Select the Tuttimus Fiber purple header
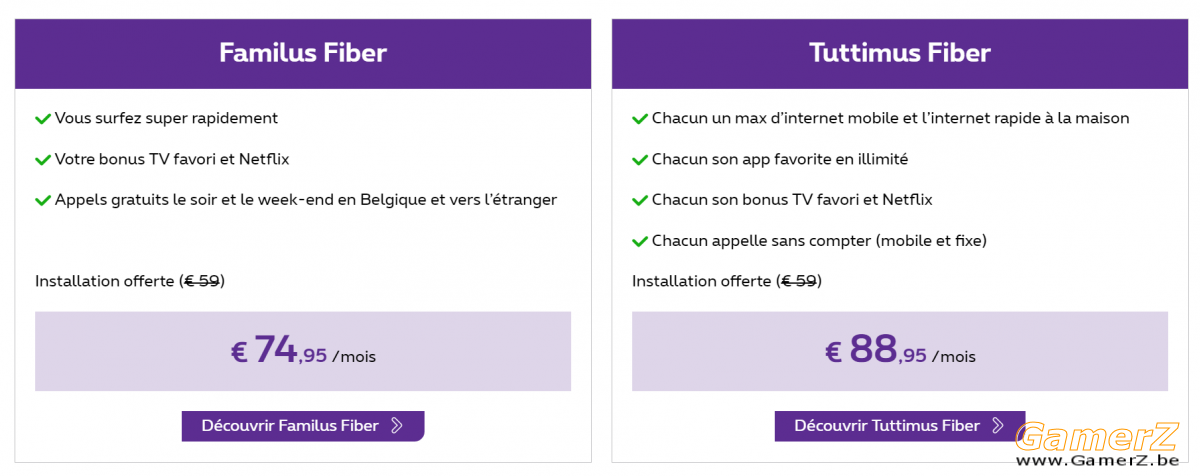This screenshot has height=476, width=1200. point(900,53)
